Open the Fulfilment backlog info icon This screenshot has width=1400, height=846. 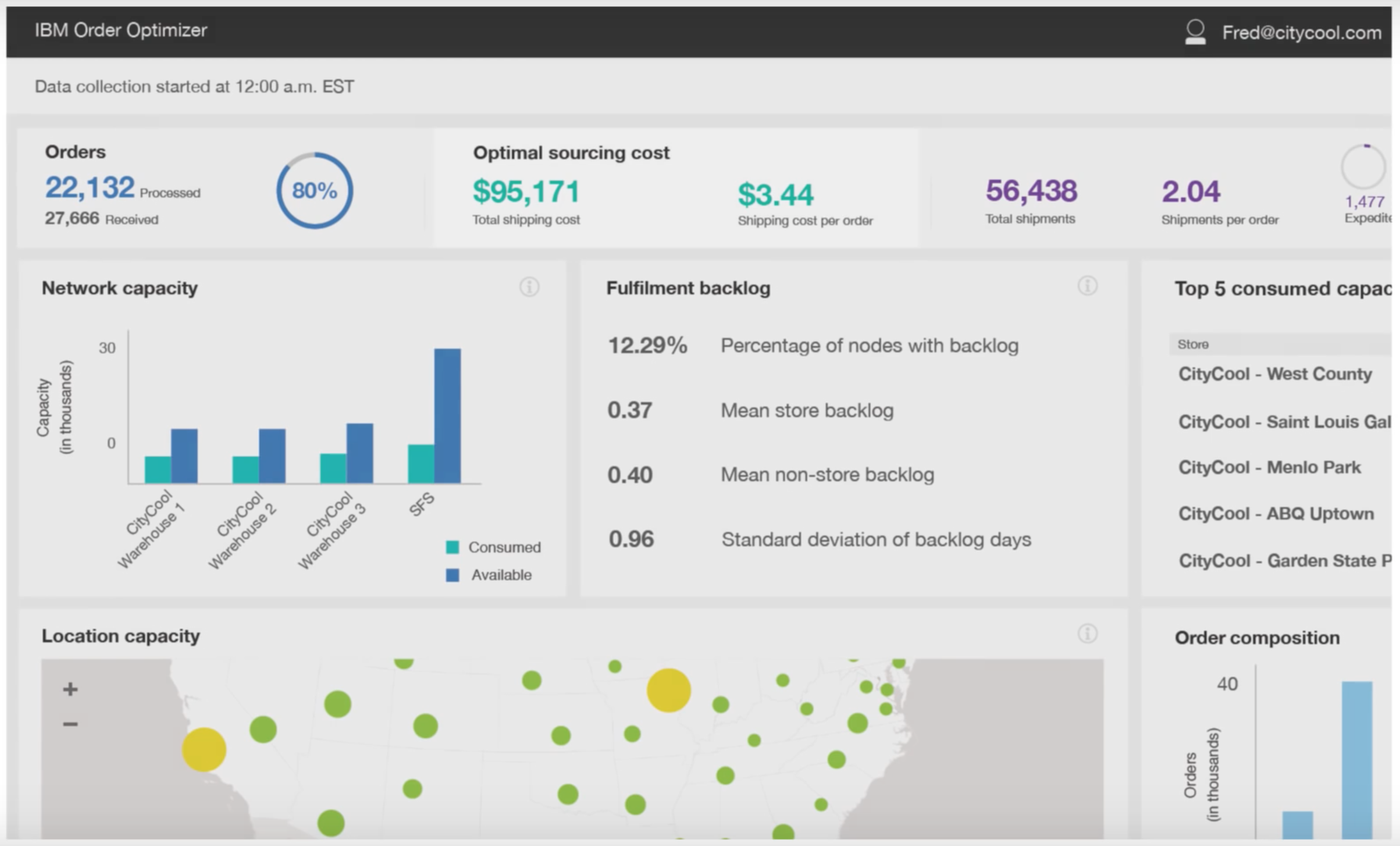pyautogui.click(x=1087, y=286)
